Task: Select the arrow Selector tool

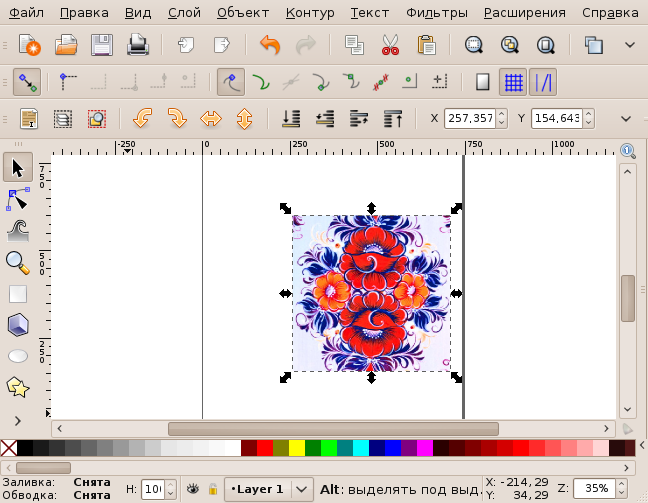Action: [18, 167]
